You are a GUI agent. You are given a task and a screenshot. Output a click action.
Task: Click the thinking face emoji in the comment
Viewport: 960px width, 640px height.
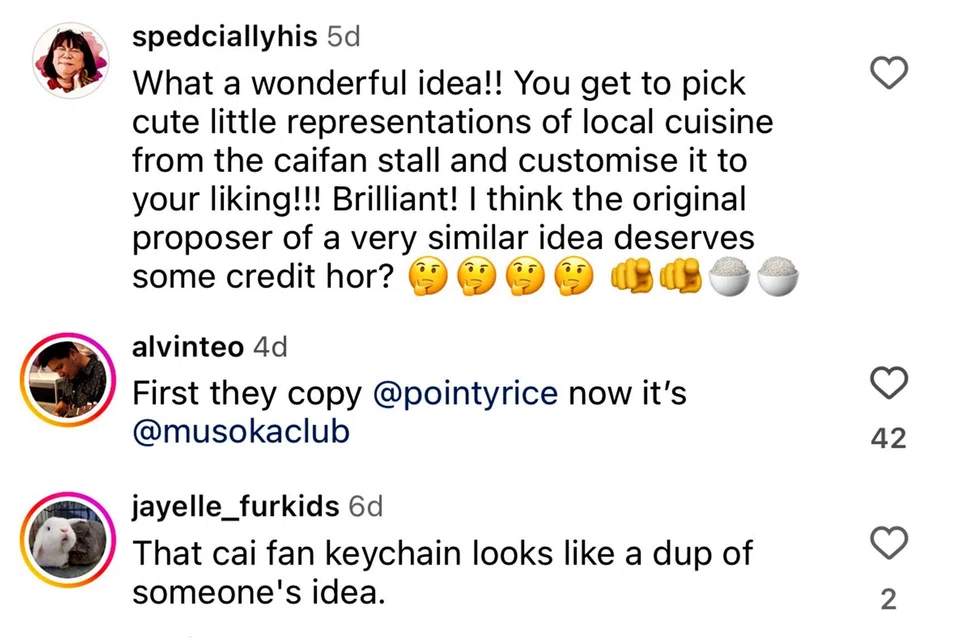(430, 277)
